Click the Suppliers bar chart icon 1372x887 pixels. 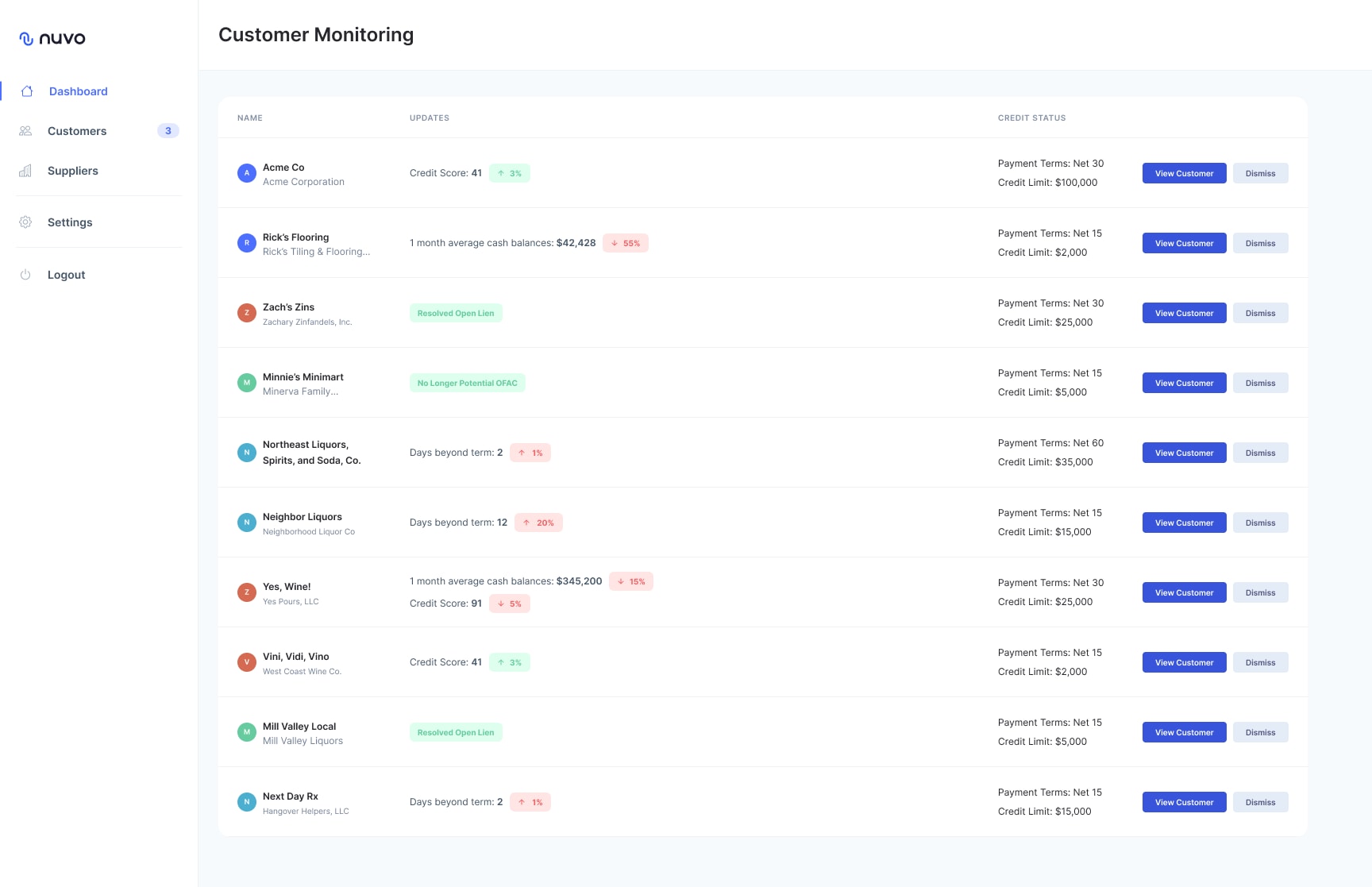click(25, 171)
